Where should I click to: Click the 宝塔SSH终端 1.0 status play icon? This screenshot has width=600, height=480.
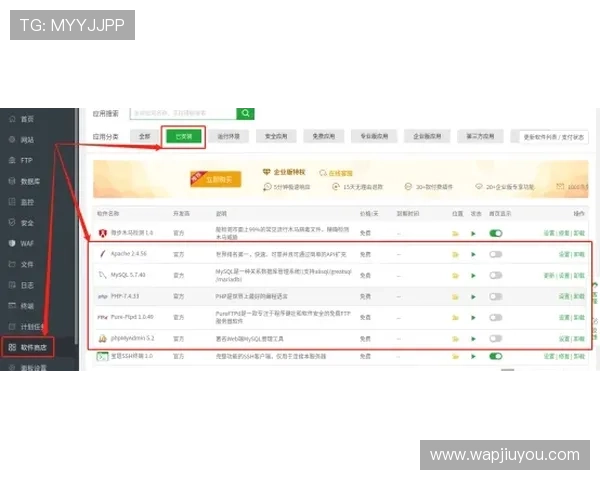click(x=473, y=356)
